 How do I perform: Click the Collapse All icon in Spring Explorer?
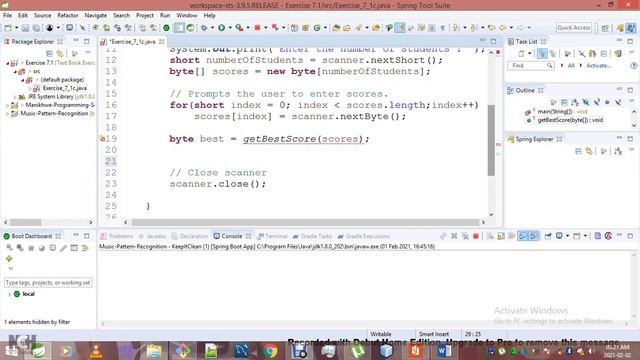(578, 151)
